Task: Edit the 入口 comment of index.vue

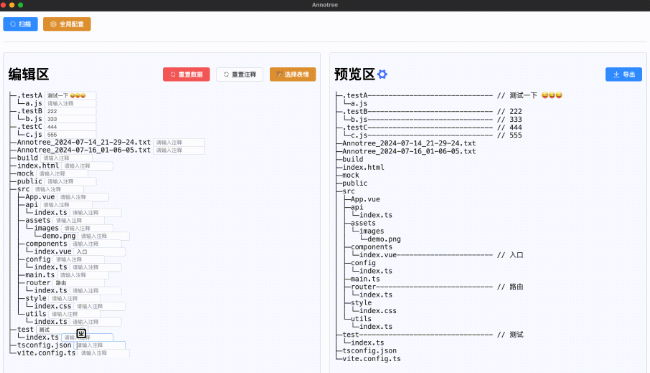Action: 99,252
